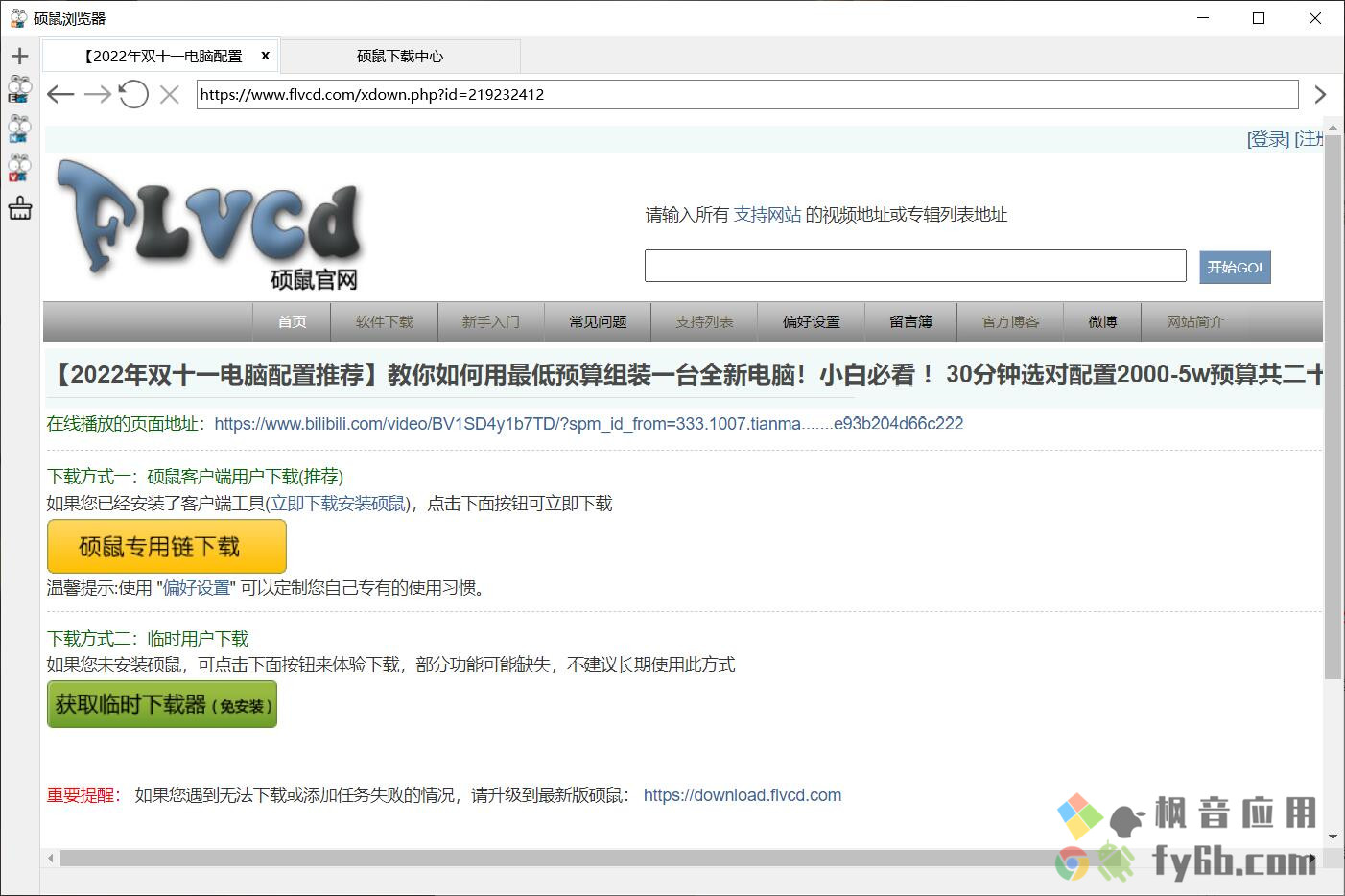The width and height of the screenshot is (1345, 896).
Task: Open 支持列表 in the navigation bar
Action: pyautogui.click(x=704, y=321)
